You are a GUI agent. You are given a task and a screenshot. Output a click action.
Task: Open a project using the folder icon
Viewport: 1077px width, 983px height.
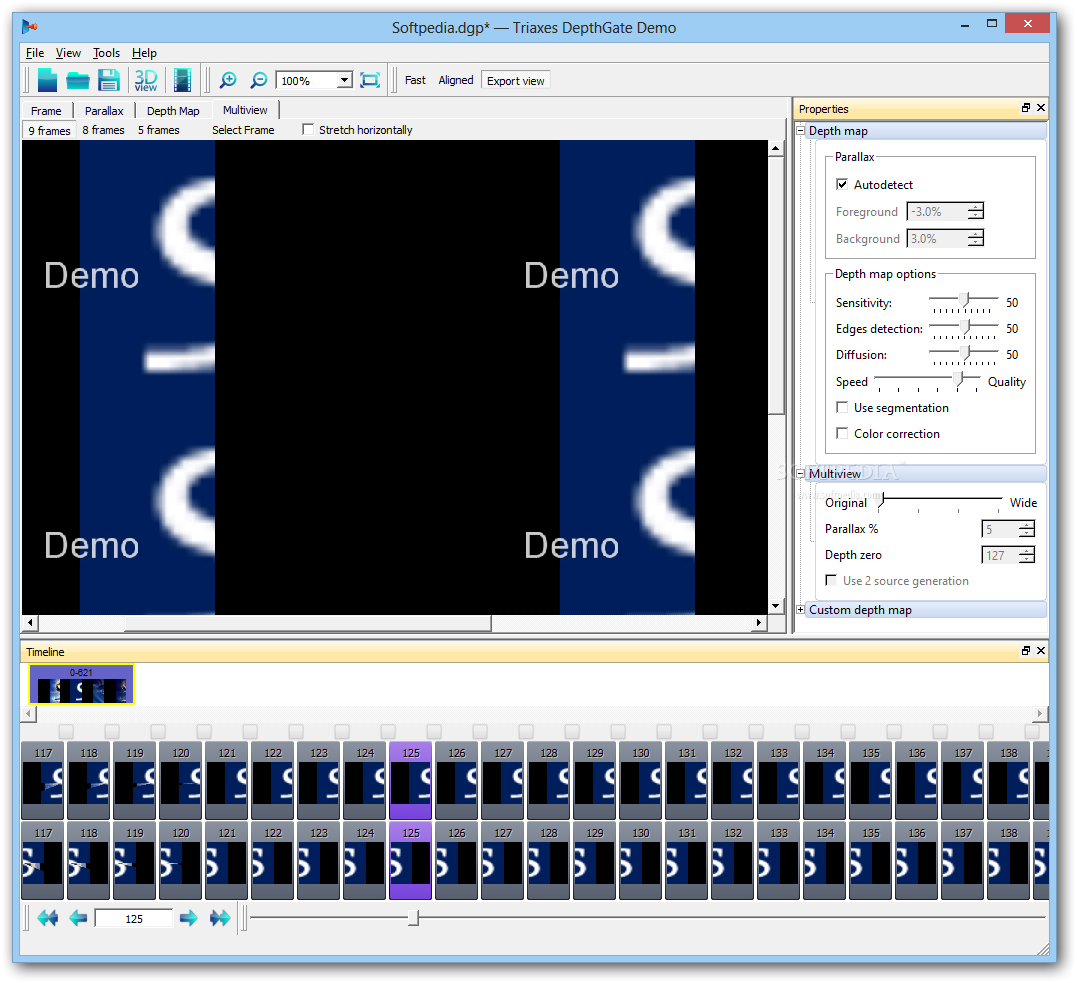[x=78, y=81]
